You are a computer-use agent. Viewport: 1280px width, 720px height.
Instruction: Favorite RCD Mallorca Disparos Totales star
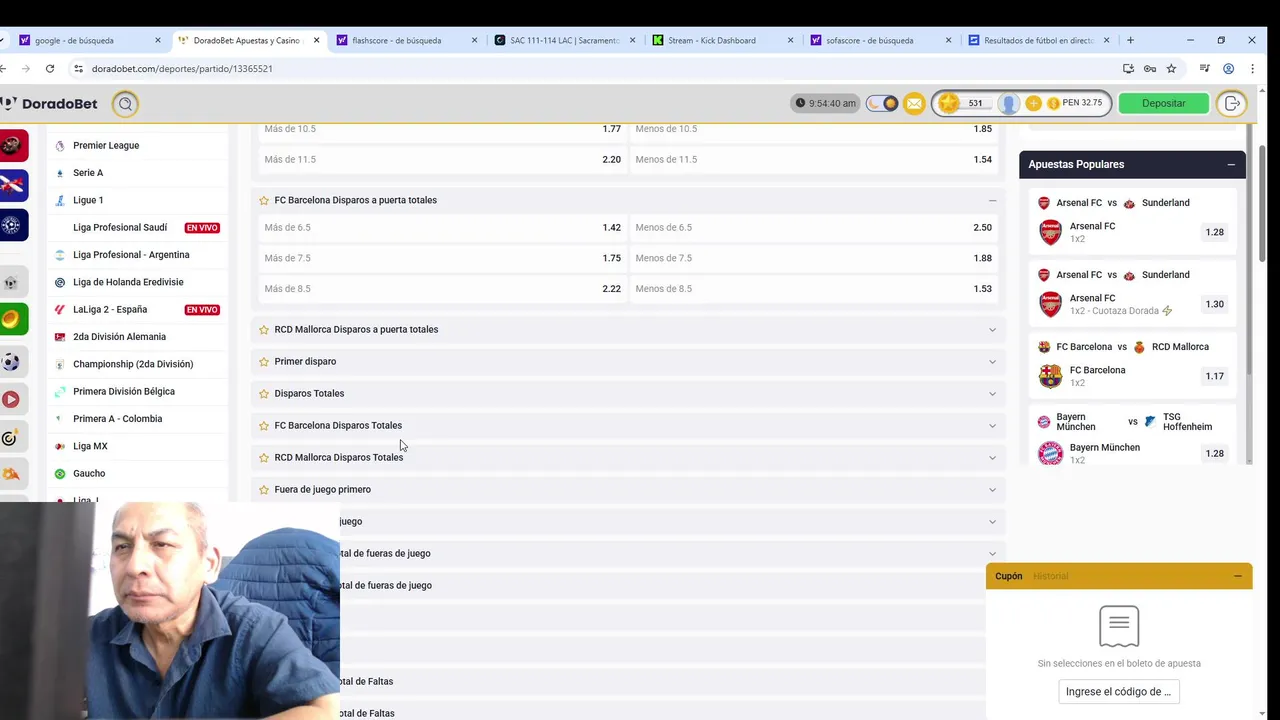click(x=264, y=457)
